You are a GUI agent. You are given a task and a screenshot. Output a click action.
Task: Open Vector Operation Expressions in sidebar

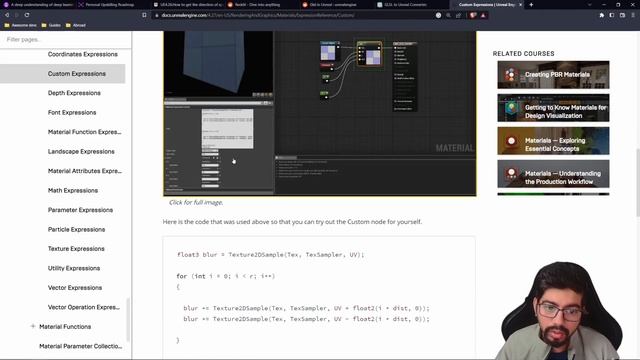[84, 307]
